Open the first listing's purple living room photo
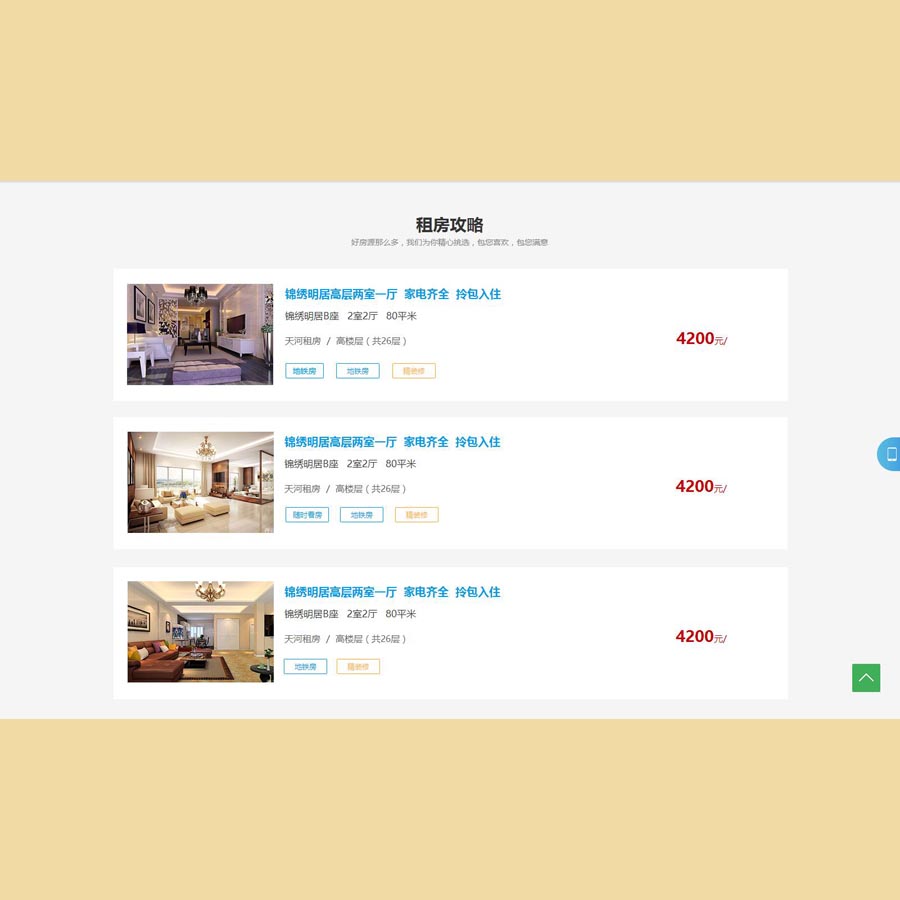Image resolution: width=900 pixels, height=900 pixels. (x=200, y=334)
